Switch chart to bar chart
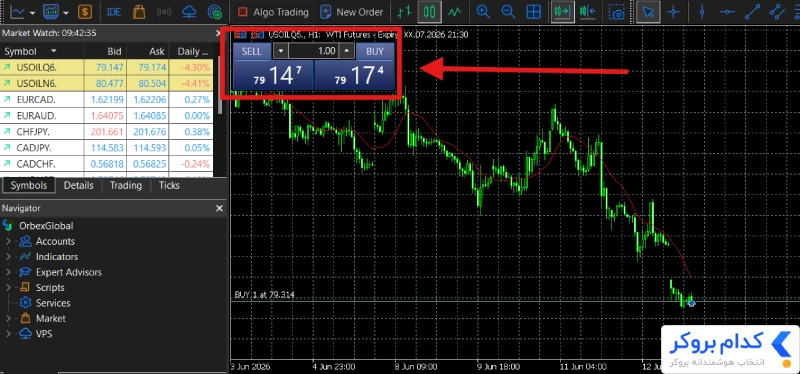This screenshot has width=800, height=374. coord(405,12)
